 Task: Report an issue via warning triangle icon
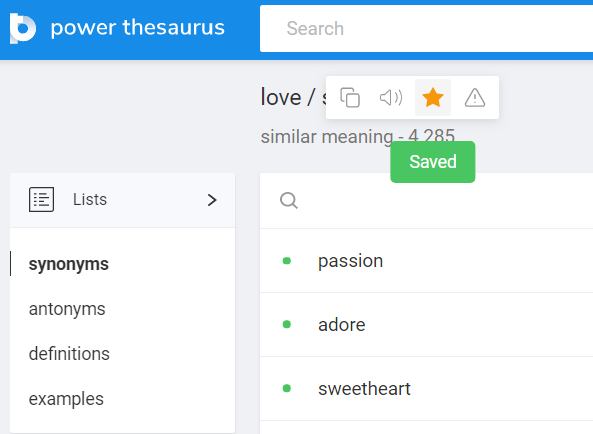[475, 98]
